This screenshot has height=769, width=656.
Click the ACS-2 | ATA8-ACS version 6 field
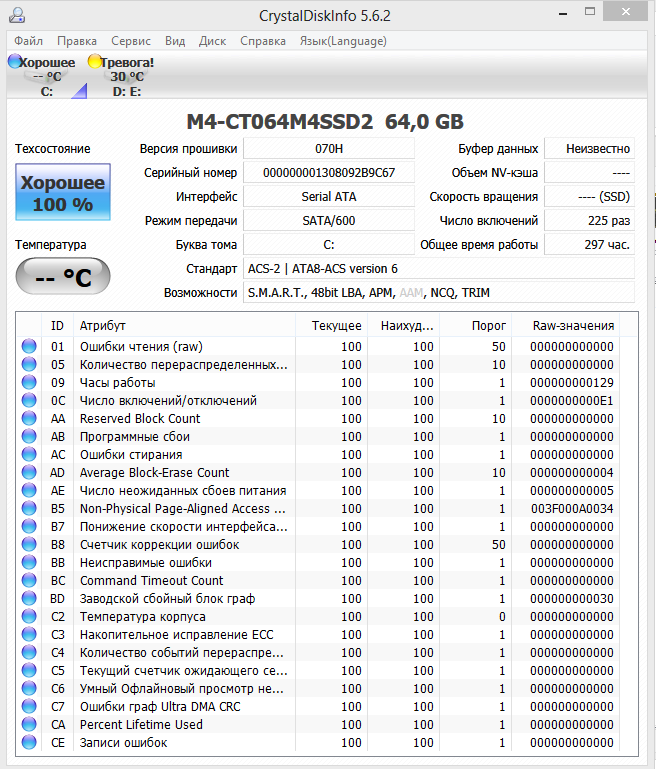pos(439,269)
